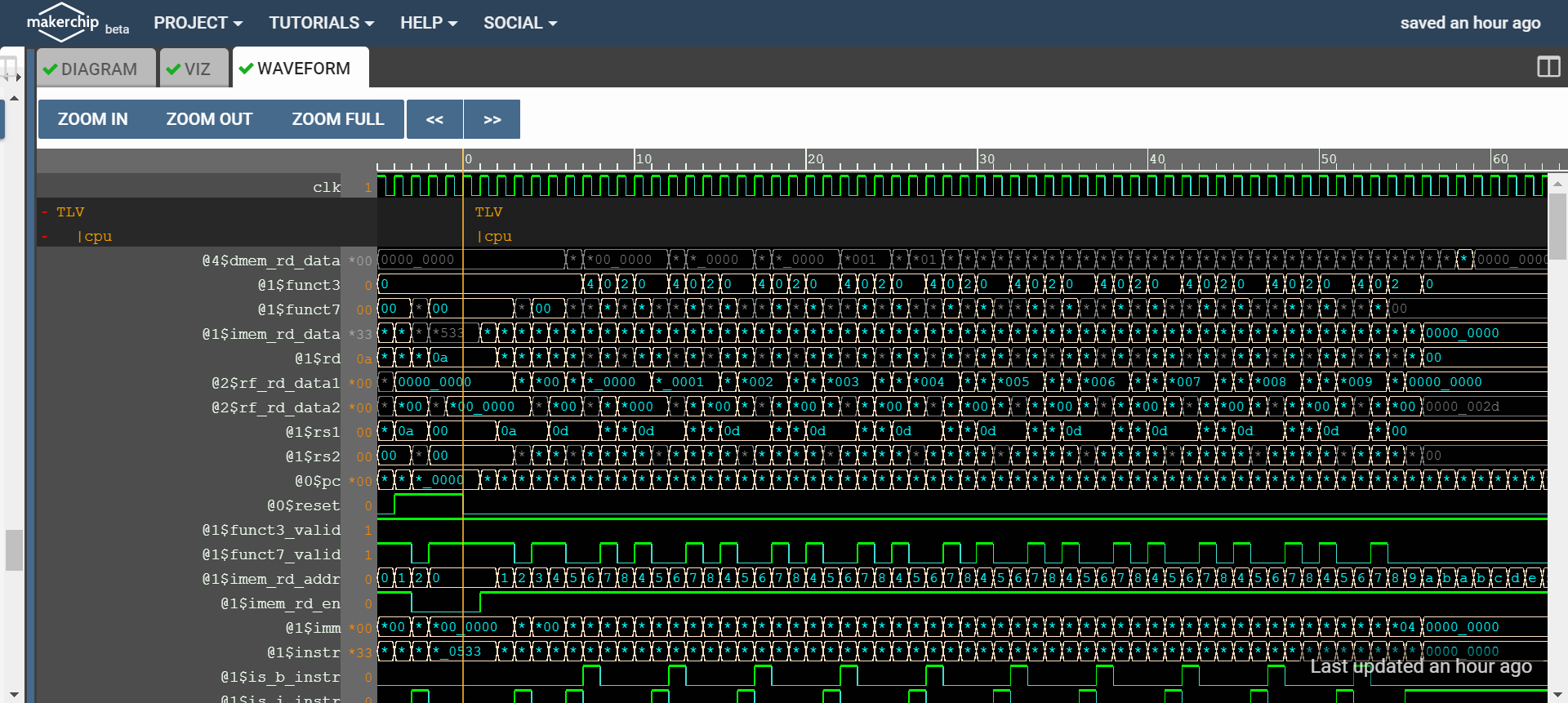Click ZOOM IN button

click(93, 119)
